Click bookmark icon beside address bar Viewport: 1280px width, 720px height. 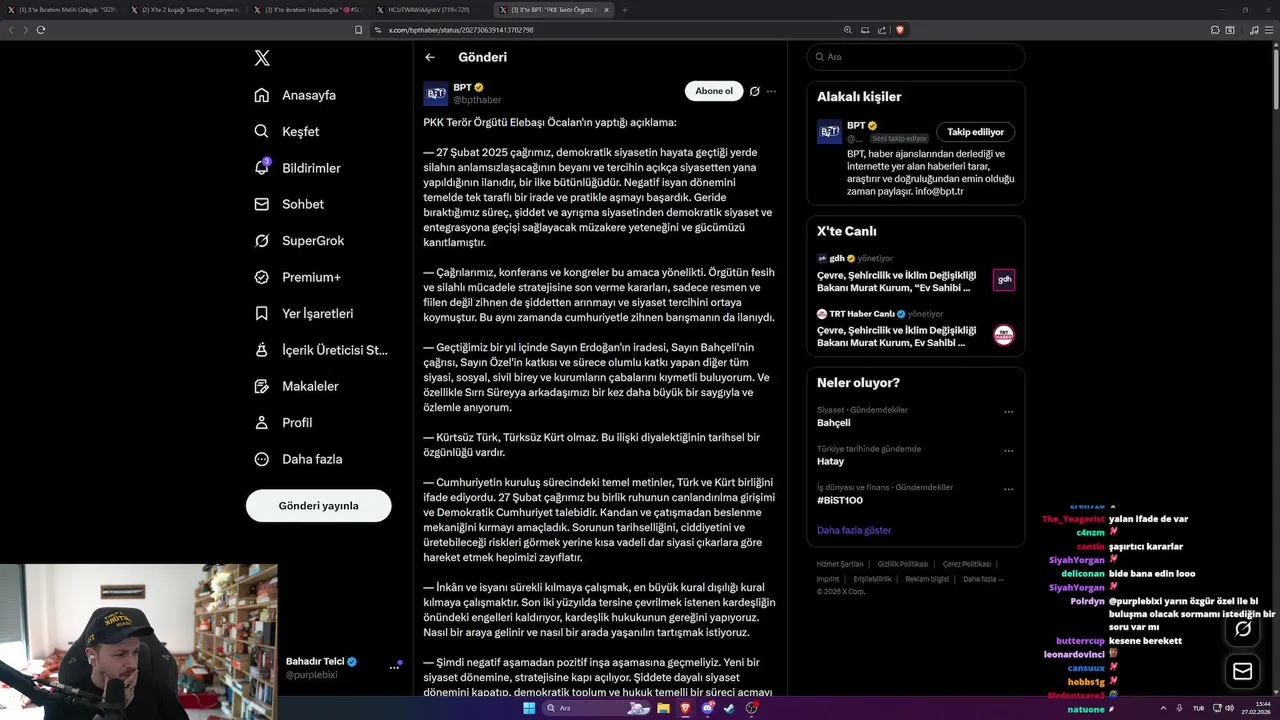359,30
